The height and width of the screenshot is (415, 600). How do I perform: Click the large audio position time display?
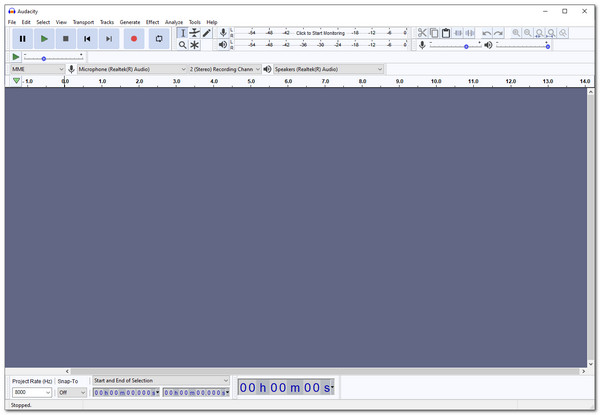[x=286, y=387]
